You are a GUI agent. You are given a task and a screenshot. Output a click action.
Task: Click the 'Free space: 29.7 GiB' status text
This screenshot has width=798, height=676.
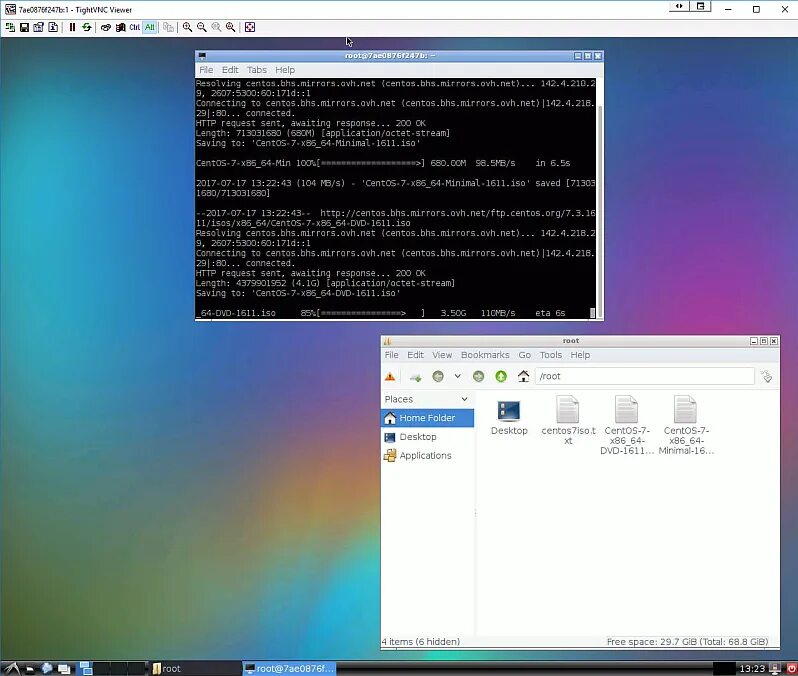tap(687, 642)
